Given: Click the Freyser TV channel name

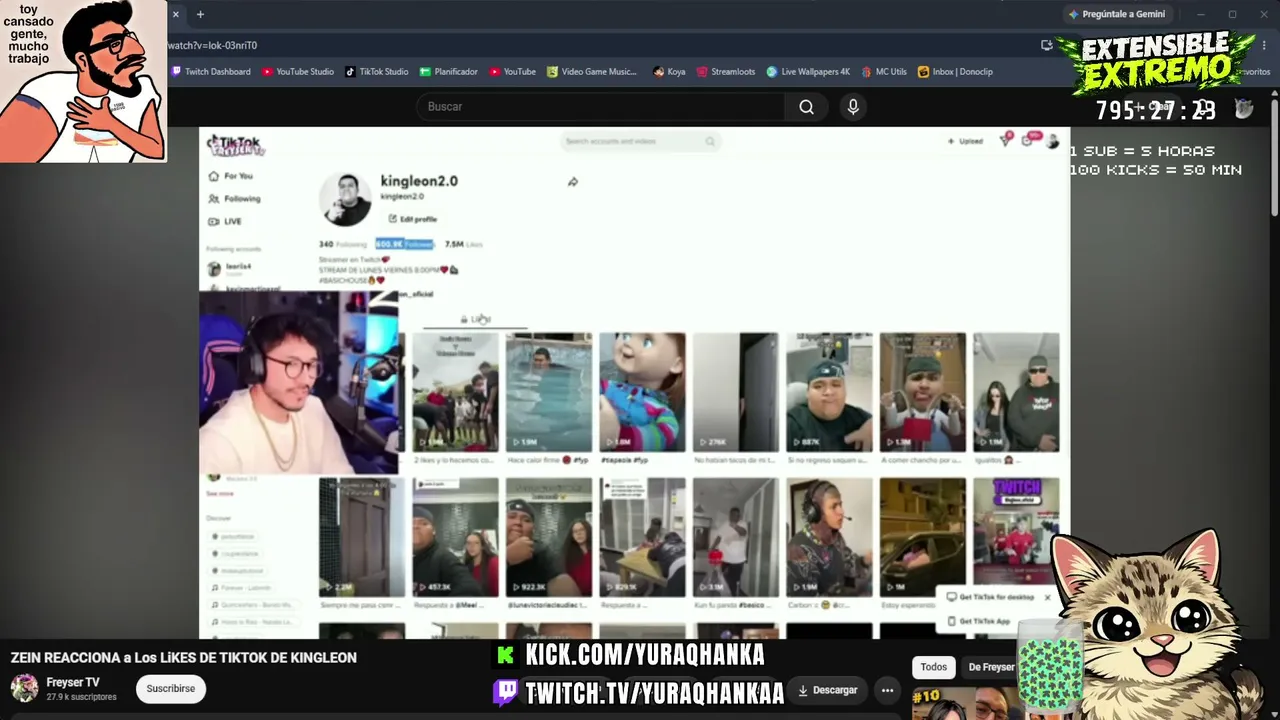Looking at the screenshot, I should coord(73,683).
